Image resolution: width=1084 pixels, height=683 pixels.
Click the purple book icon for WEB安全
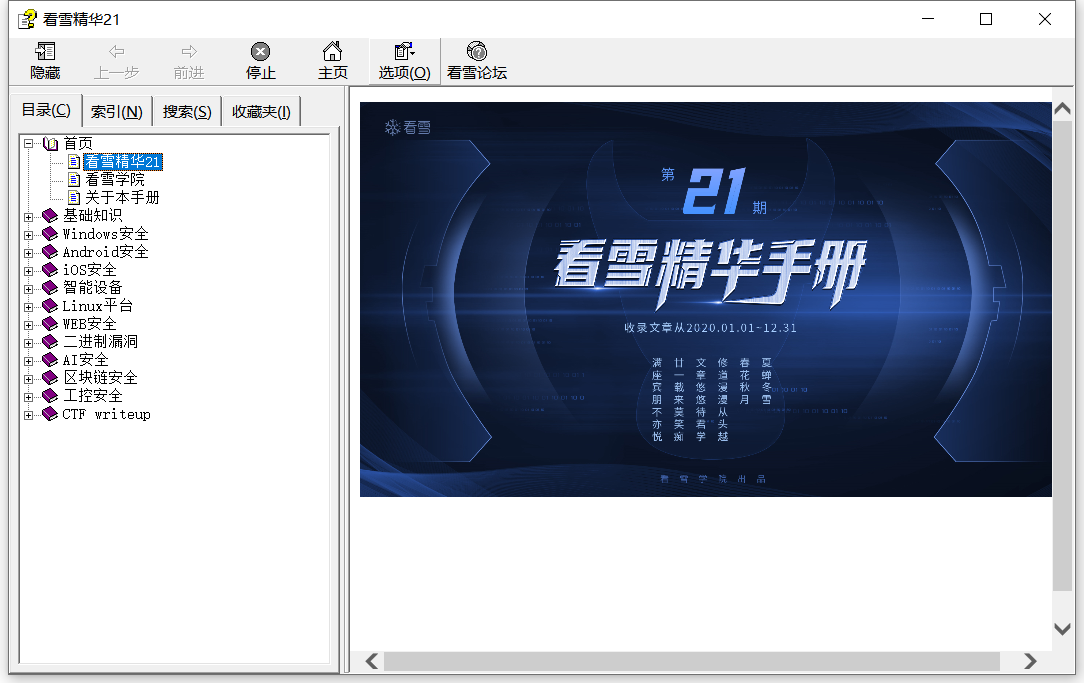pos(50,324)
